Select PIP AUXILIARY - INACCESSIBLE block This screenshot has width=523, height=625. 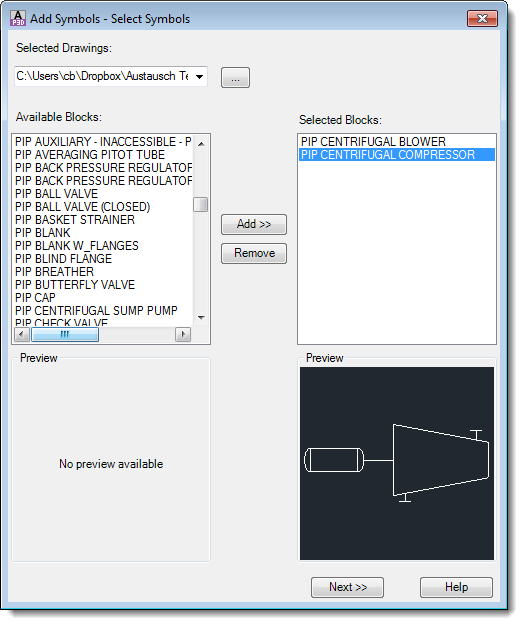click(x=103, y=142)
